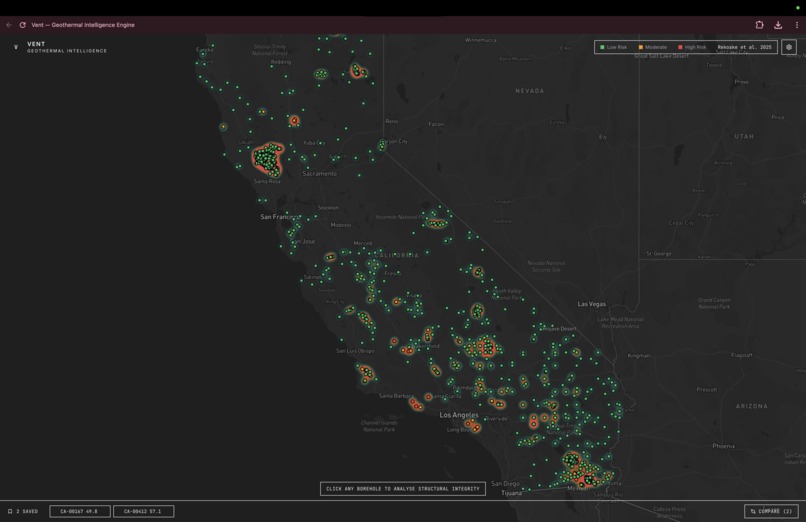Click the San Luis Obispo map label
This screenshot has width=806, height=522.
(355, 351)
